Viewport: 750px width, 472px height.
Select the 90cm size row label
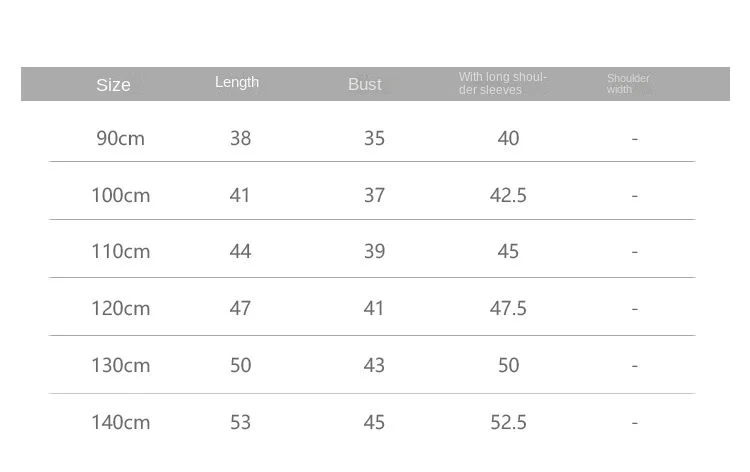pyautogui.click(x=121, y=138)
